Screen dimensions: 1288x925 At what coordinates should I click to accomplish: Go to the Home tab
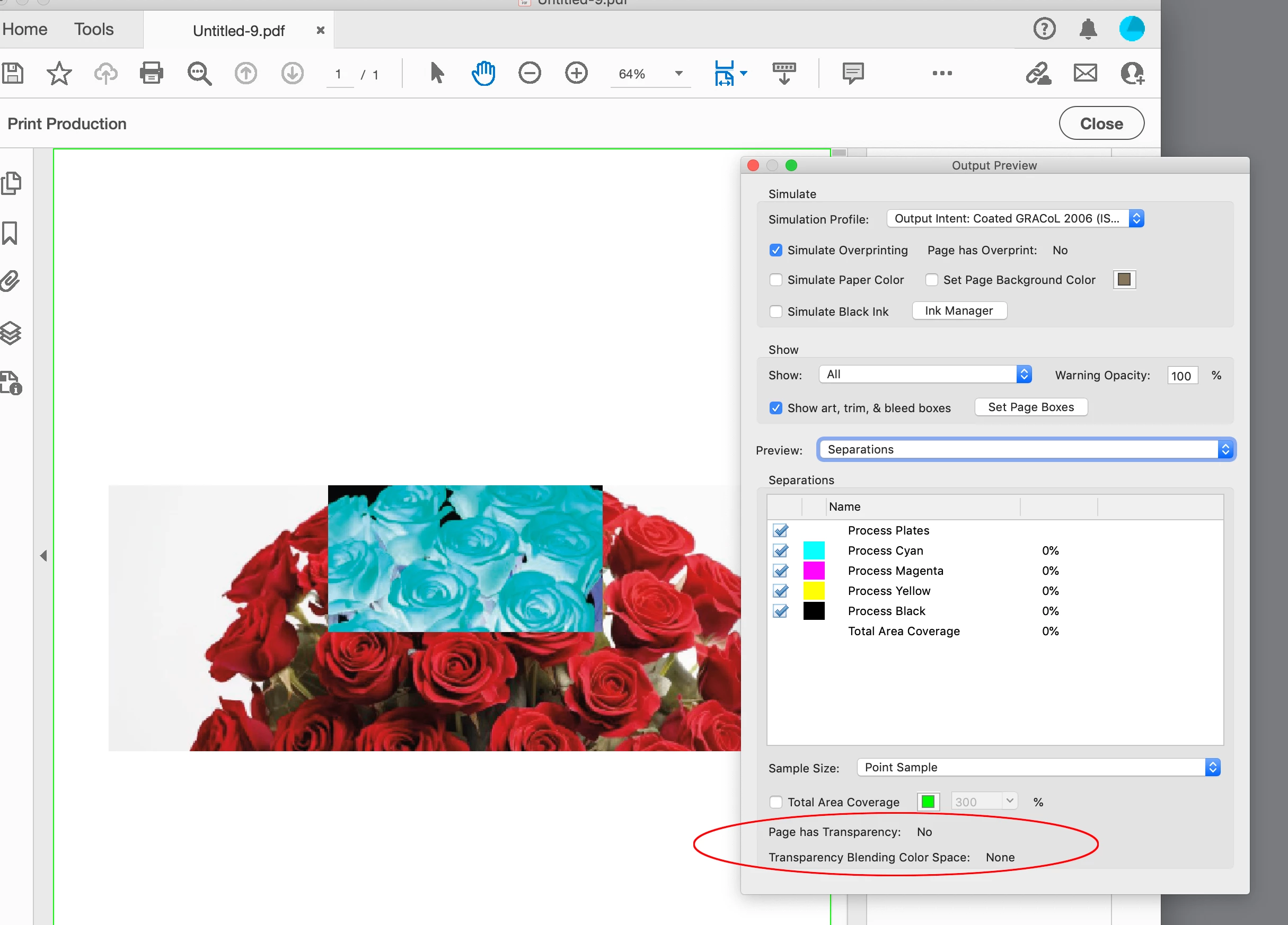[x=25, y=30]
